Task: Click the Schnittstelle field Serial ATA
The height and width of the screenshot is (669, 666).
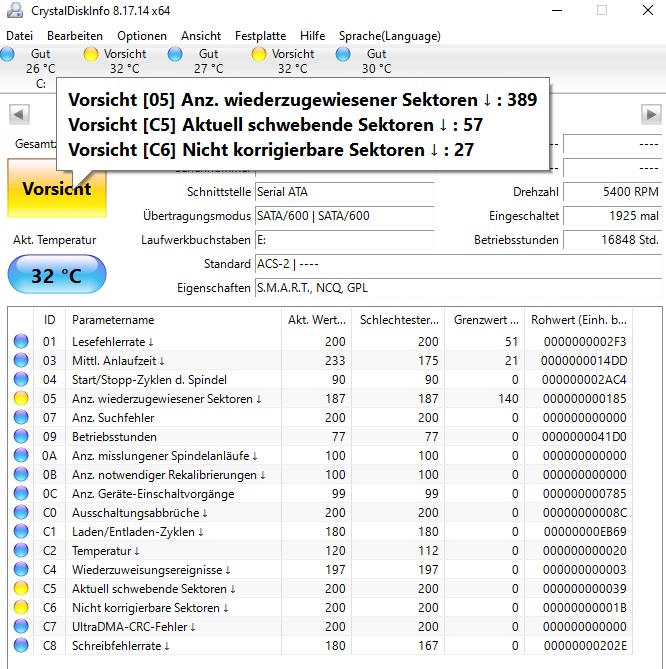Action: coord(345,192)
